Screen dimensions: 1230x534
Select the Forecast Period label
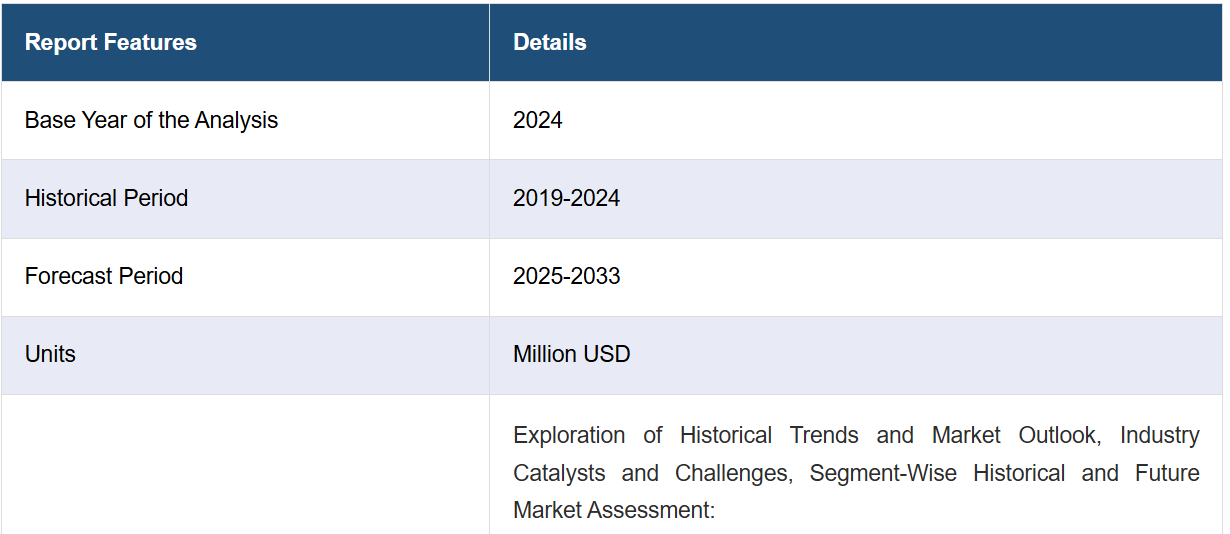[104, 276]
